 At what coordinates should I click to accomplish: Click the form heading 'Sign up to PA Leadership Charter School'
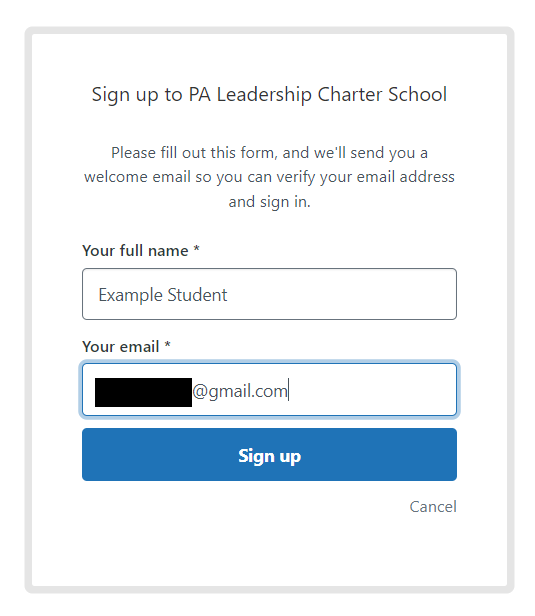point(269,95)
